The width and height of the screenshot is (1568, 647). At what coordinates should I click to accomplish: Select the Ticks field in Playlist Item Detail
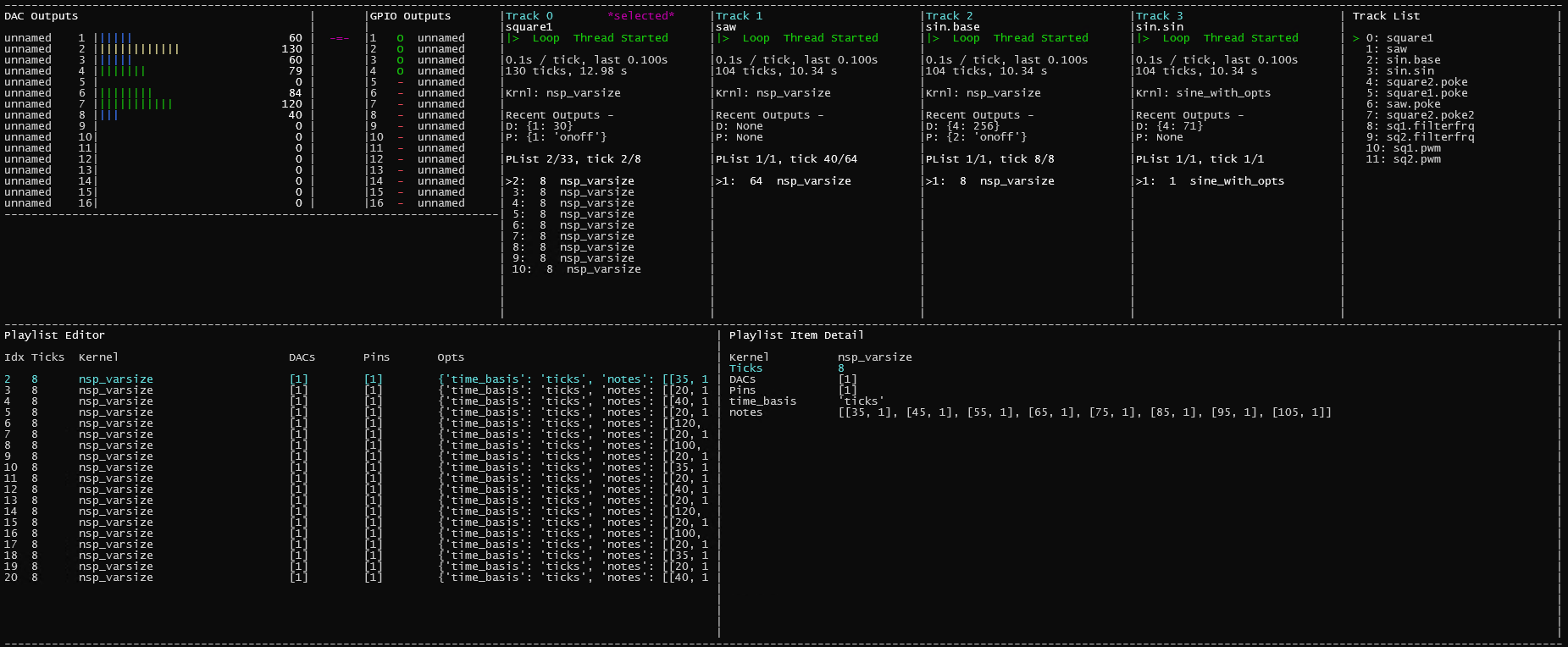tap(745, 368)
